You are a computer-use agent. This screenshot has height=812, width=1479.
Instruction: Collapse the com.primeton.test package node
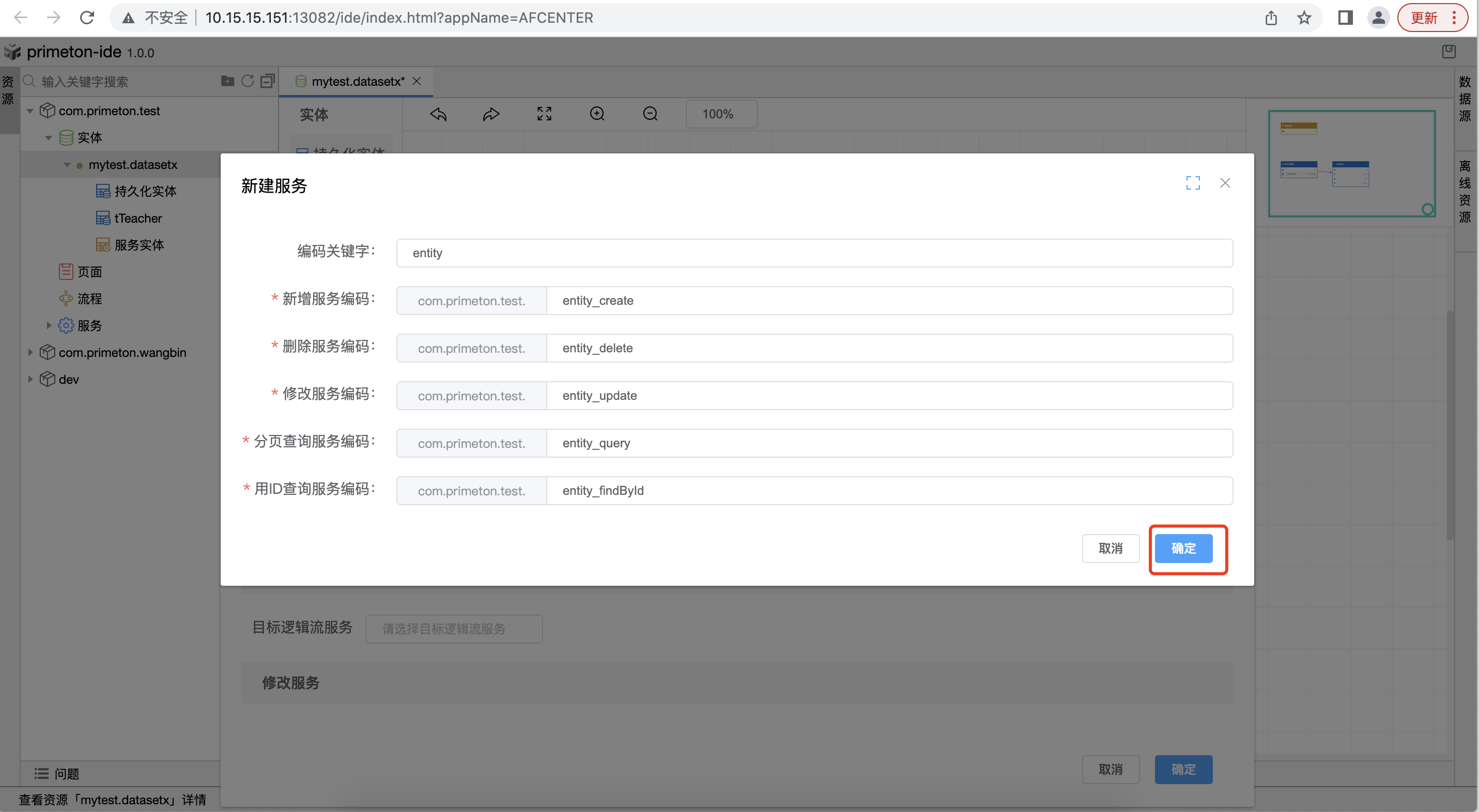point(30,111)
